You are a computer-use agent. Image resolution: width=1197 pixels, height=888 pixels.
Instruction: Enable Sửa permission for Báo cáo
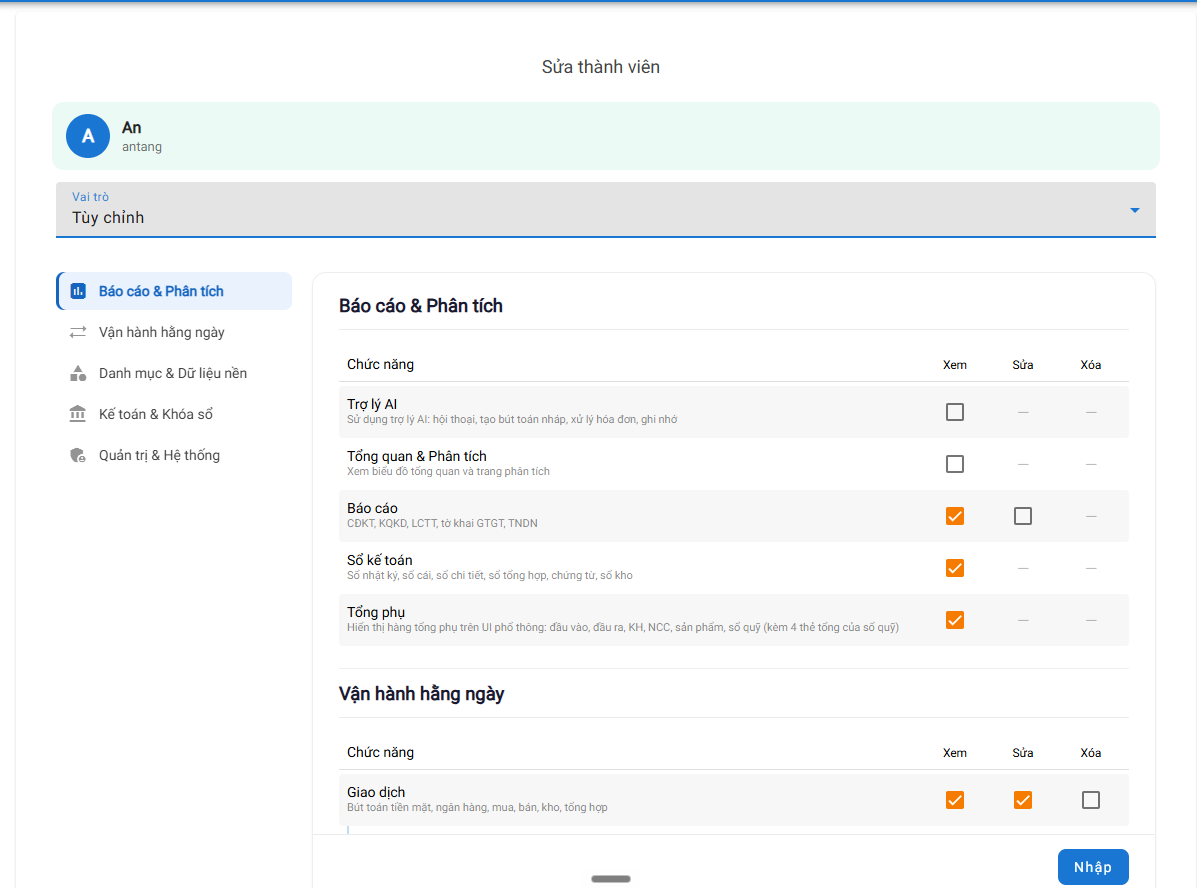(x=1023, y=516)
